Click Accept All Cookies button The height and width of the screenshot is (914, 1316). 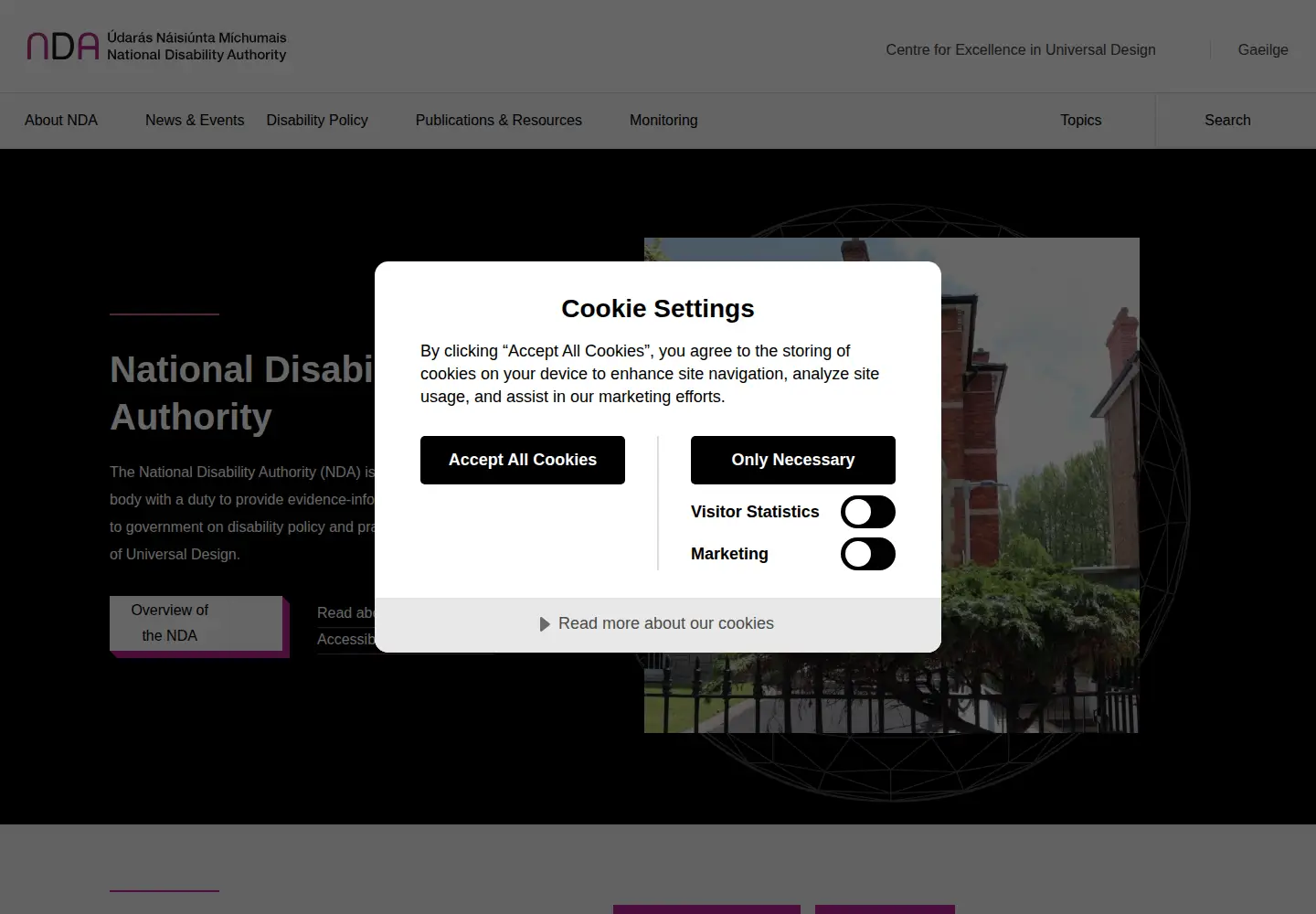click(x=523, y=460)
